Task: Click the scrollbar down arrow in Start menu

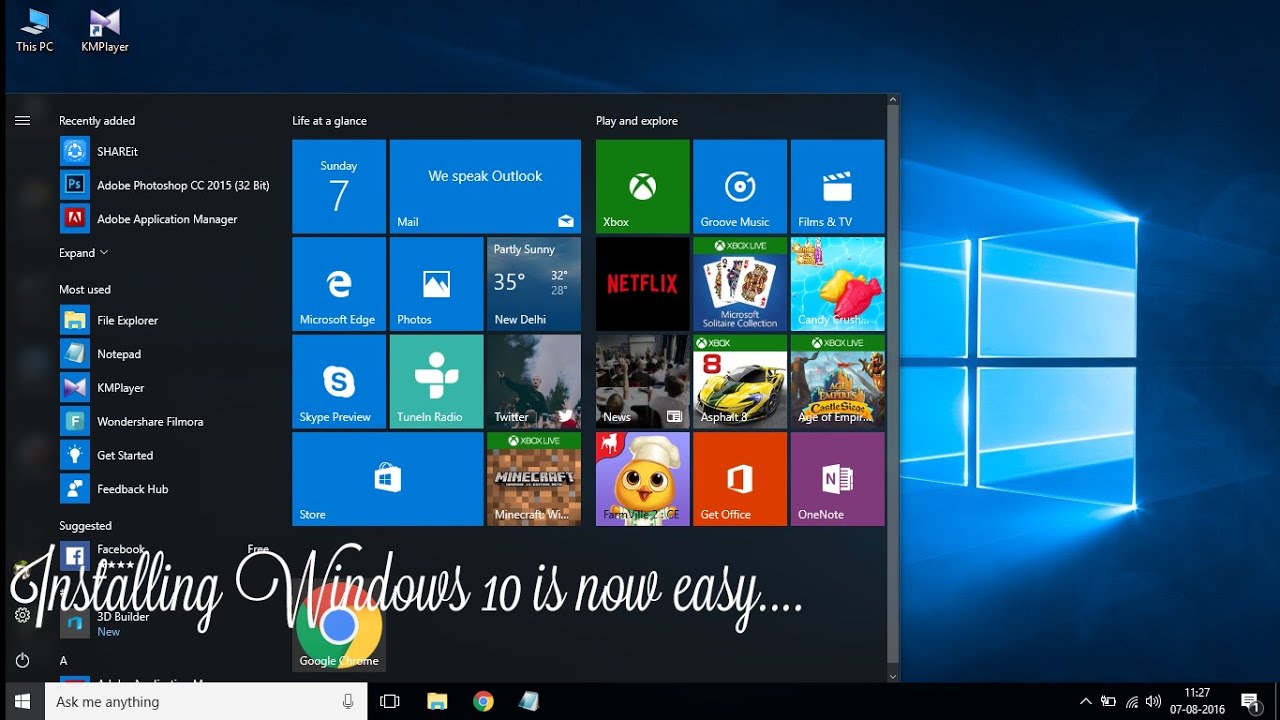Action: click(x=894, y=676)
